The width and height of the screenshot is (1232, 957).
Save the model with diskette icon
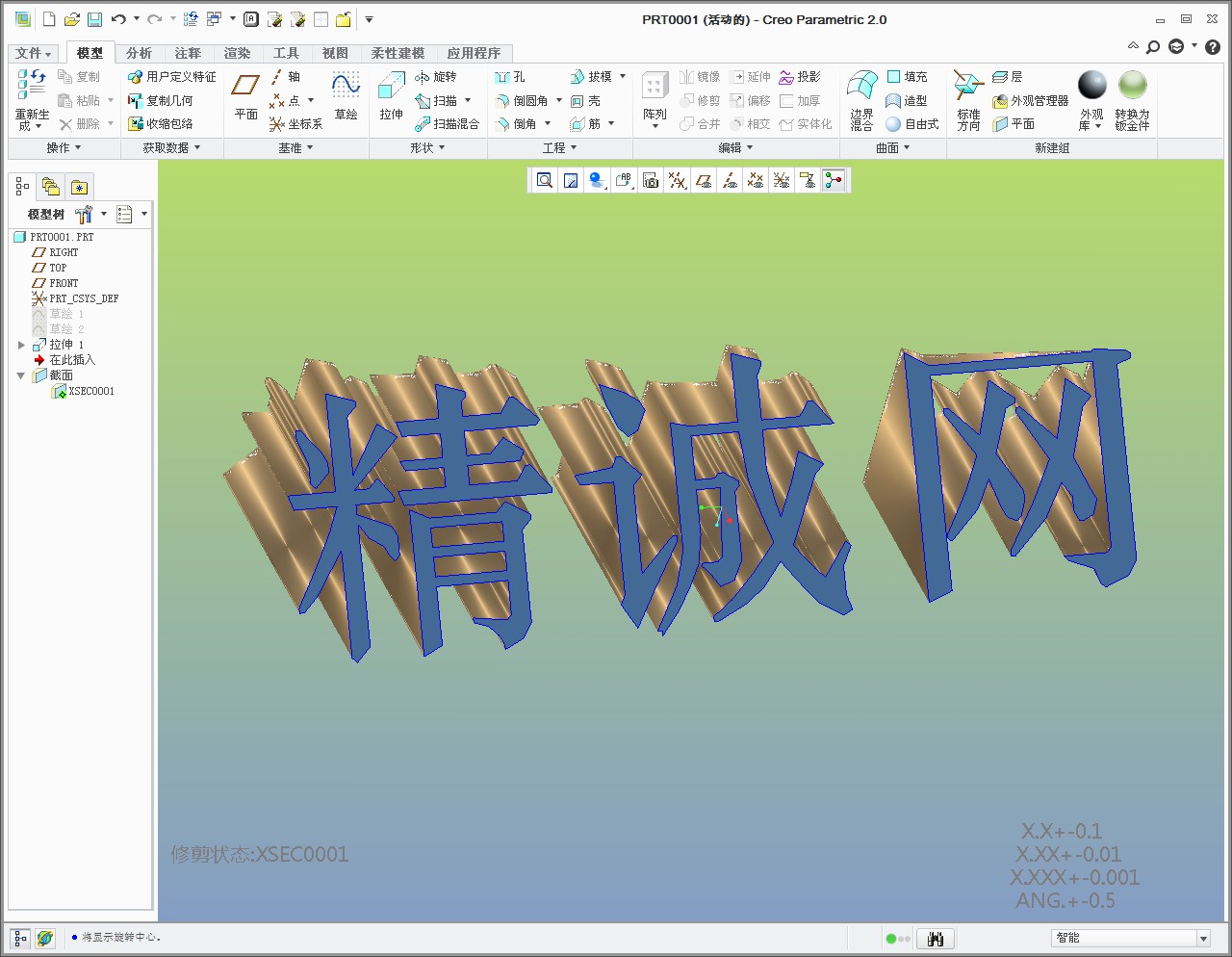tap(94, 19)
